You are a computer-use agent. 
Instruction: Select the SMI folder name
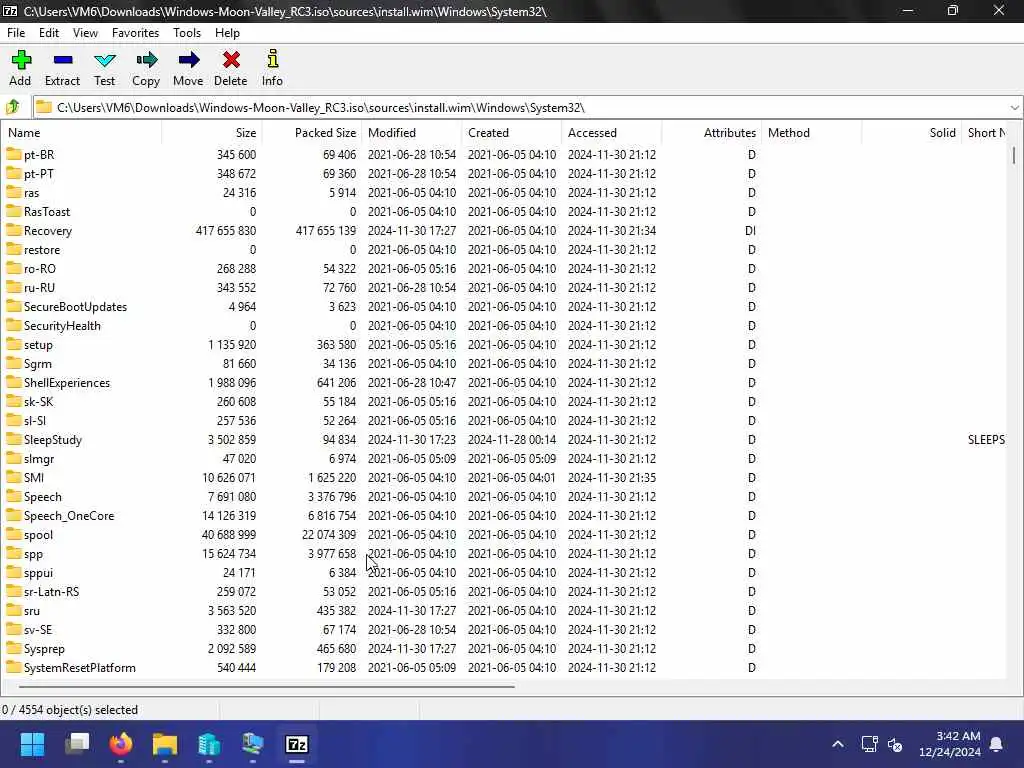coord(34,477)
